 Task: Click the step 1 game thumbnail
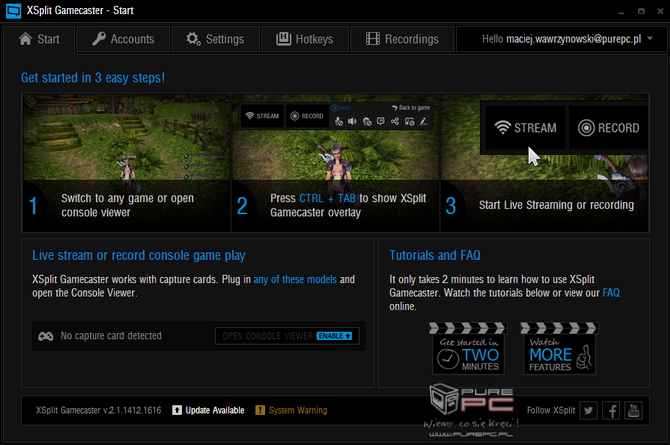pyautogui.click(x=126, y=163)
